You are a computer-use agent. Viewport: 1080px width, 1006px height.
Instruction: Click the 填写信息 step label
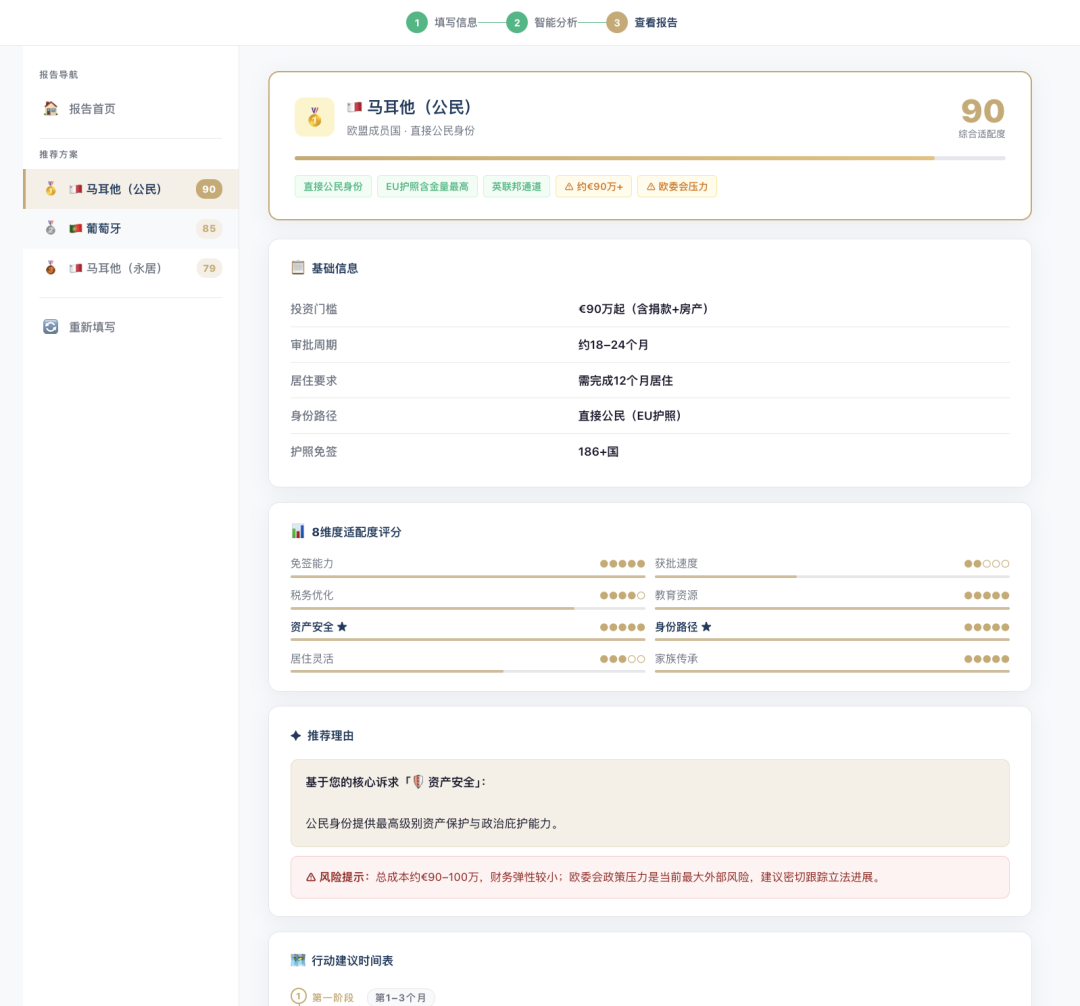456,23
